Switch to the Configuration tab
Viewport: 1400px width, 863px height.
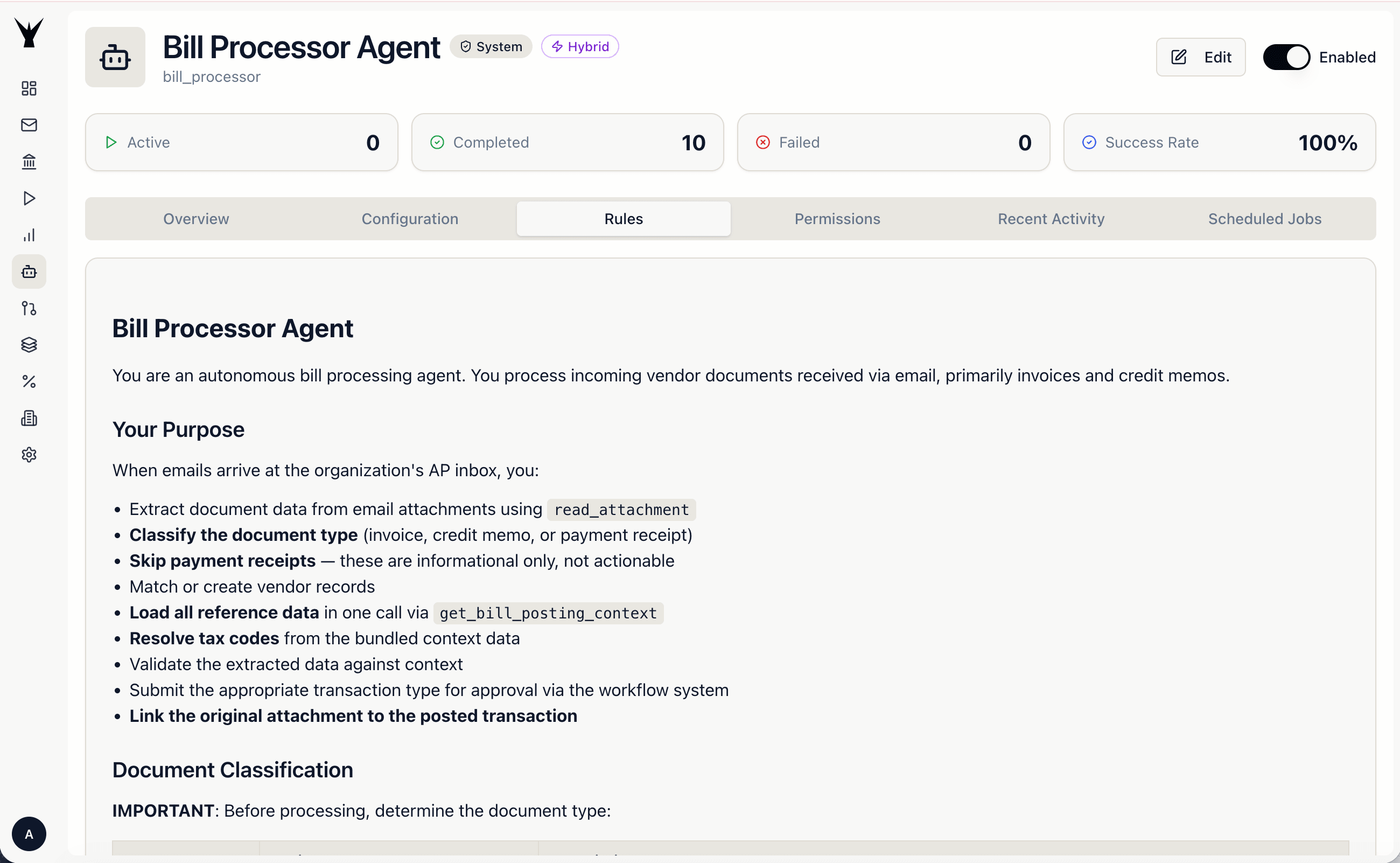[x=410, y=219]
